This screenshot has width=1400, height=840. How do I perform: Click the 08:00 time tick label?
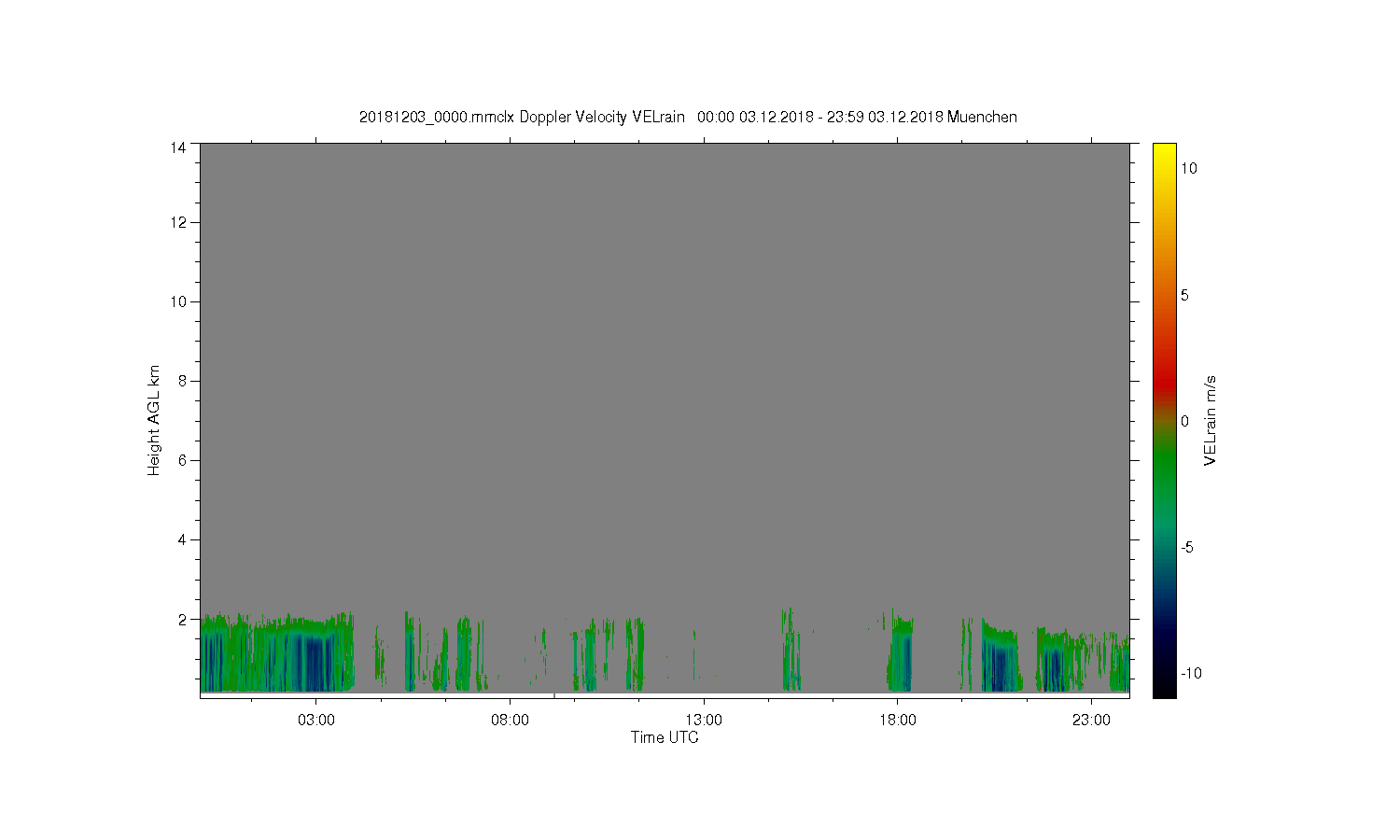tap(510, 721)
